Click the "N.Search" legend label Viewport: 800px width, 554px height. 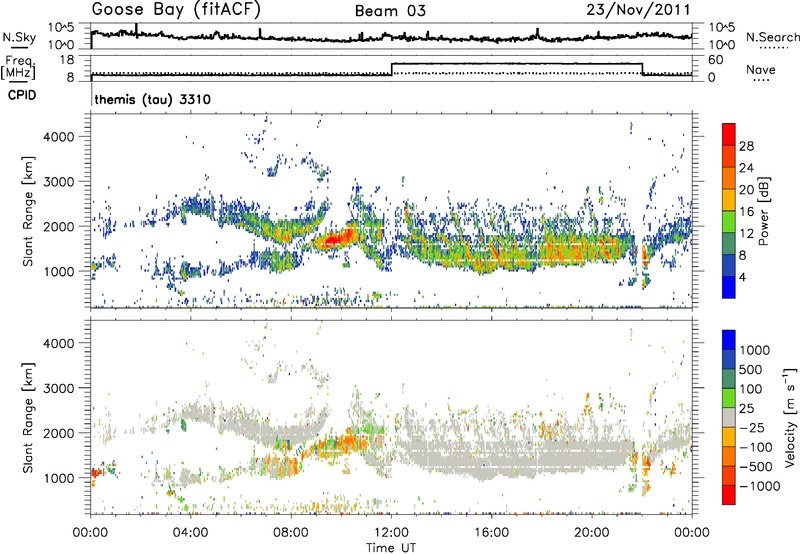click(x=772, y=37)
